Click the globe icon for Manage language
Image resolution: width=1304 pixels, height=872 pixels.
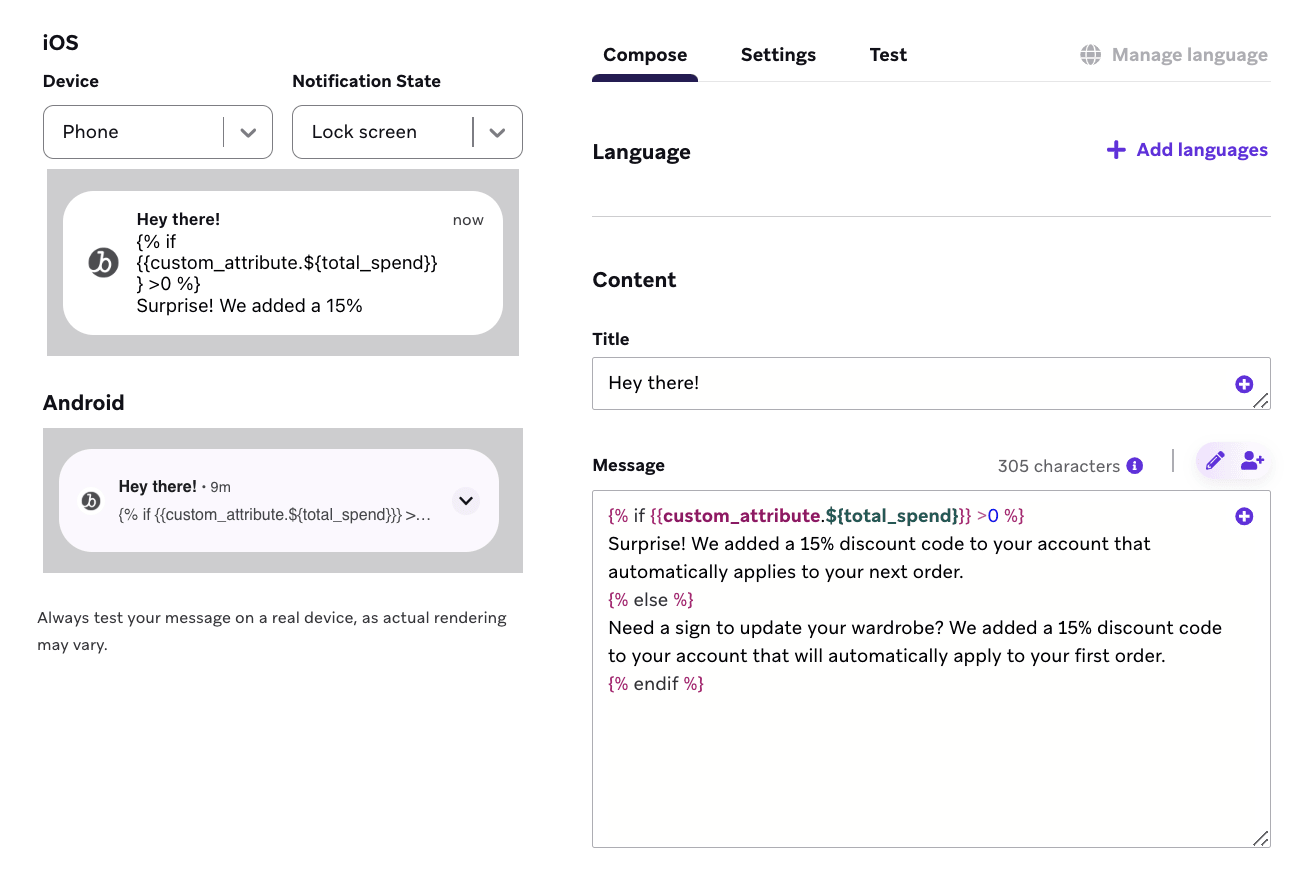[1090, 55]
